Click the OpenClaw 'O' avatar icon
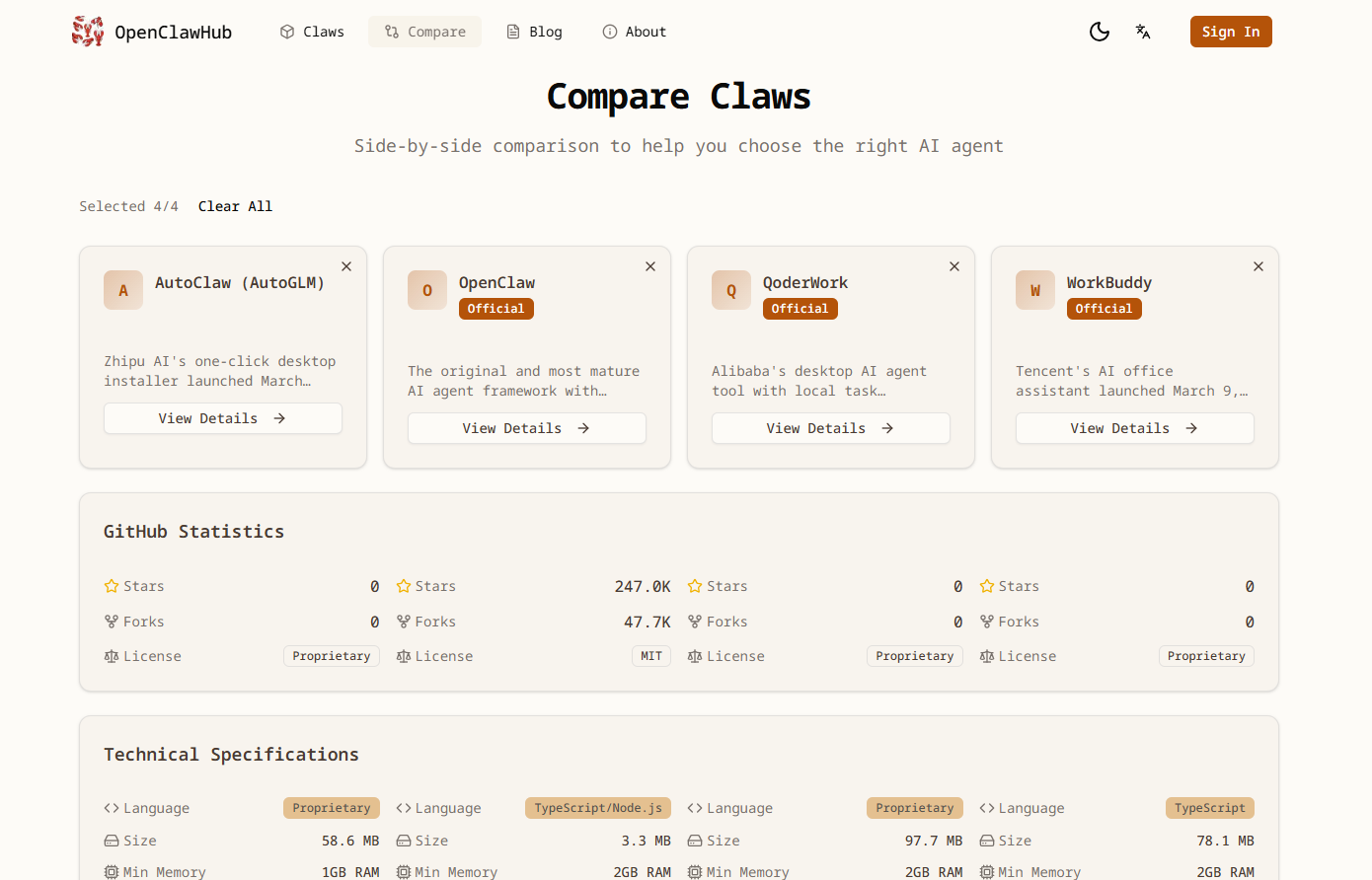Screen dimensions: 1372x880 [427, 290]
